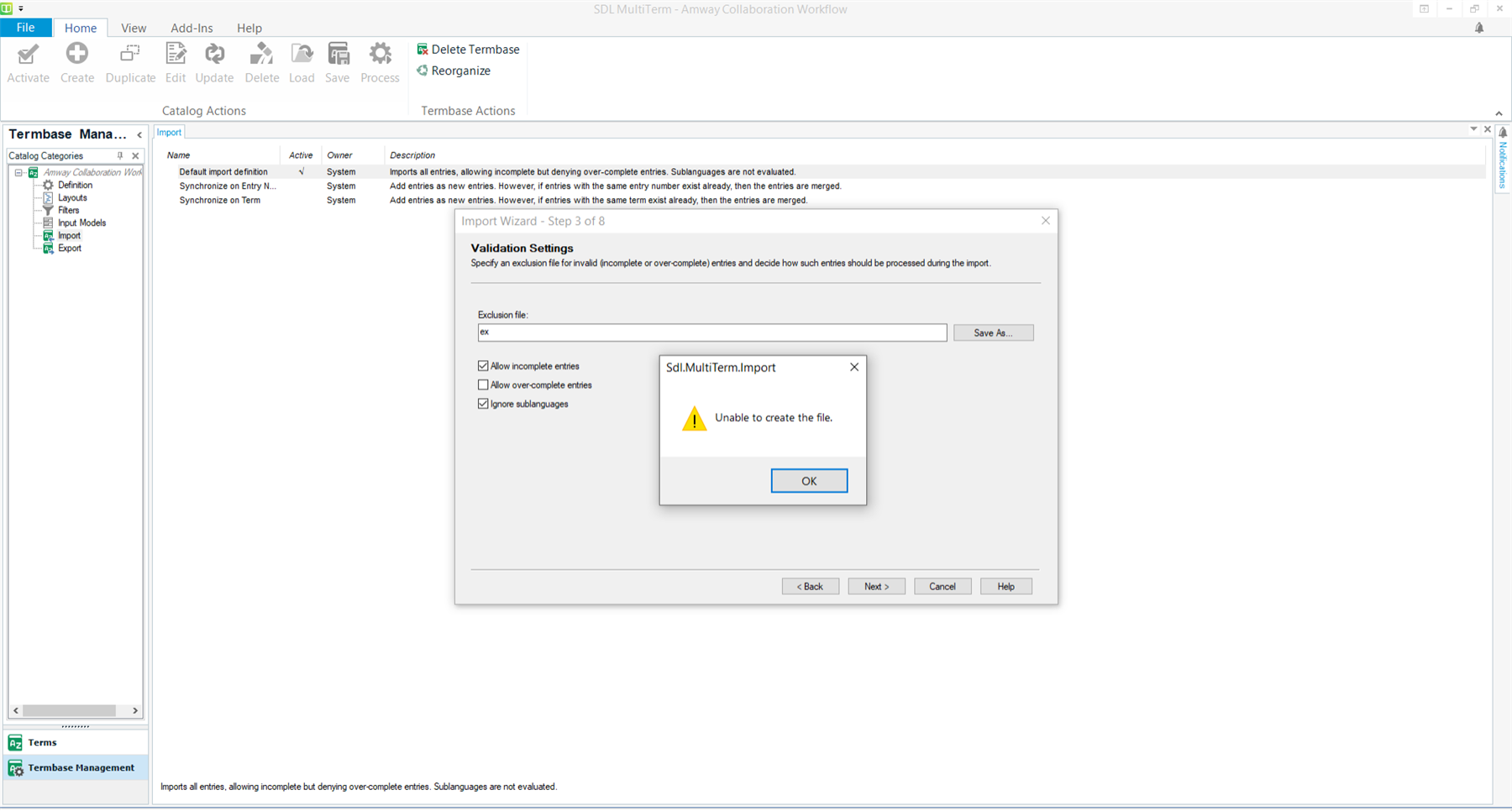
Task: Toggle Allow incomplete entries checkbox
Action: coord(483,366)
